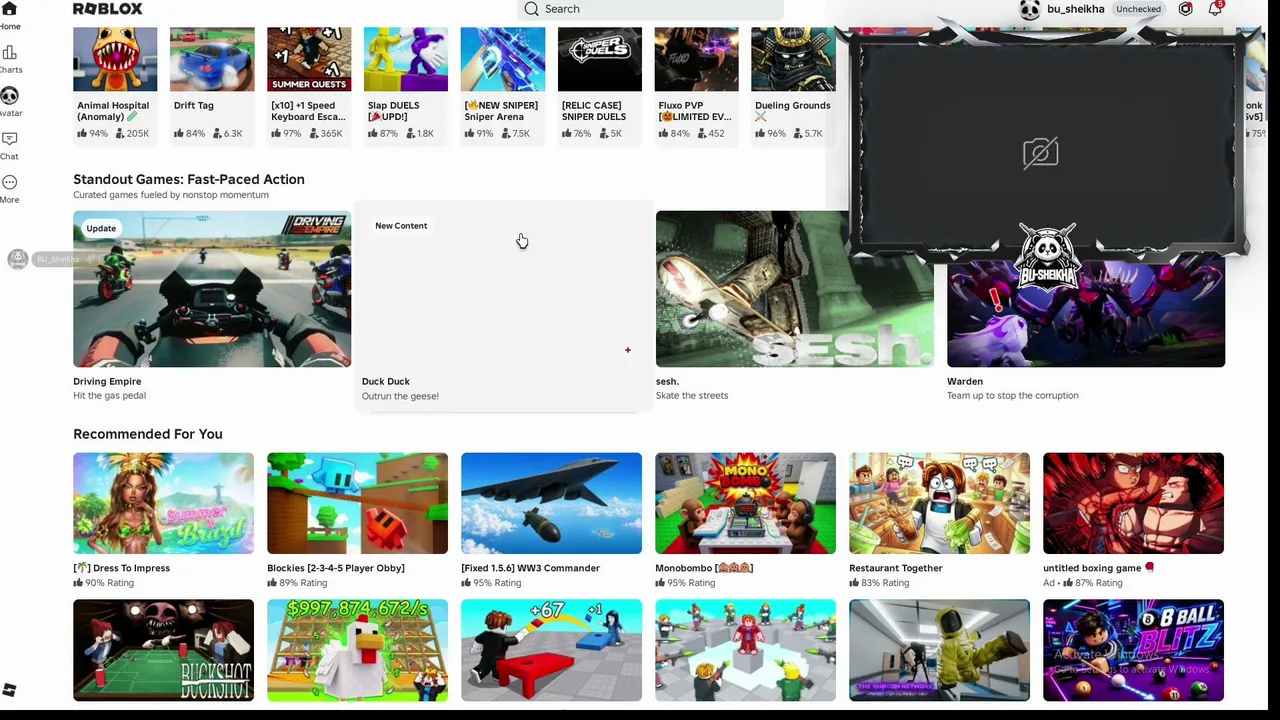
Task: Click the Driving Empire title text
Action: coord(107,381)
